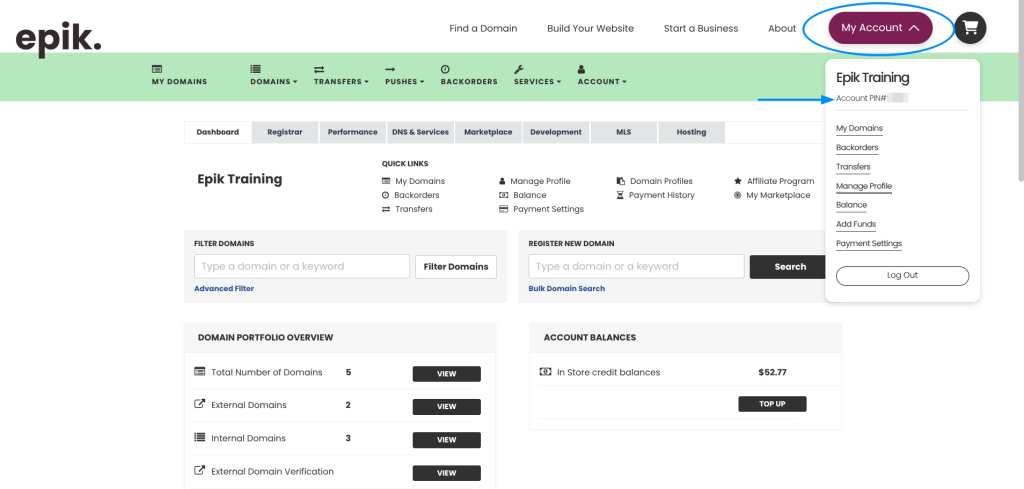Image resolution: width=1024 pixels, height=489 pixels.
Task: Click the $52.77 credit balance value
Action: (x=773, y=372)
